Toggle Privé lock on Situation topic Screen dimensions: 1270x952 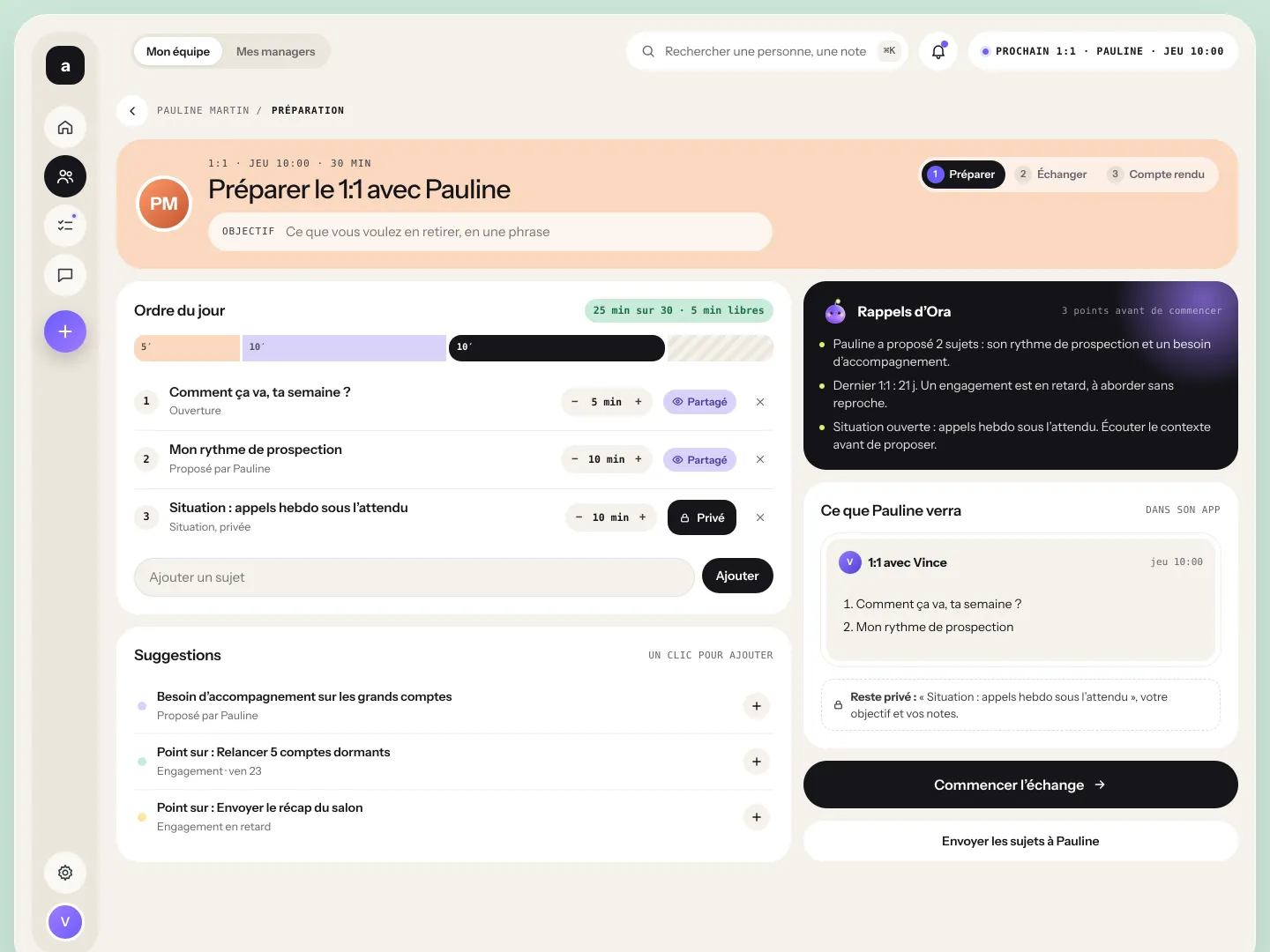point(702,517)
